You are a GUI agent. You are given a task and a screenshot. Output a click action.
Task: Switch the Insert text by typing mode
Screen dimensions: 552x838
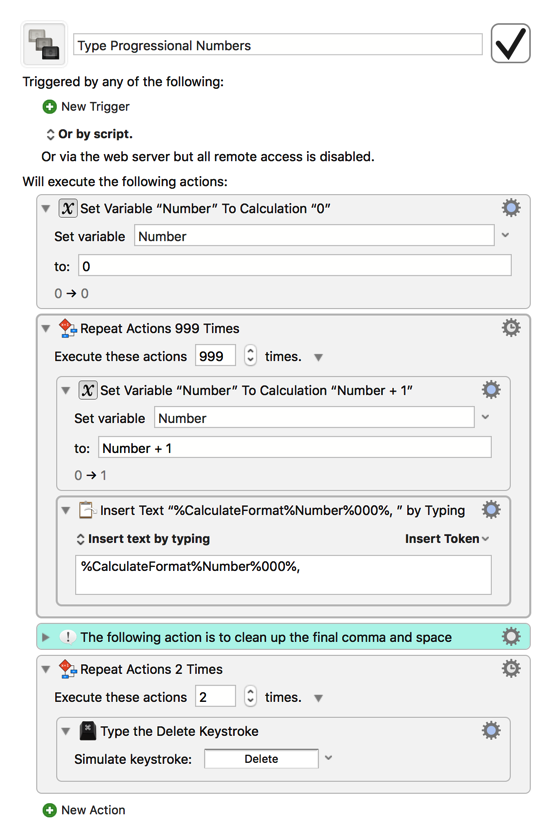point(143,539)
